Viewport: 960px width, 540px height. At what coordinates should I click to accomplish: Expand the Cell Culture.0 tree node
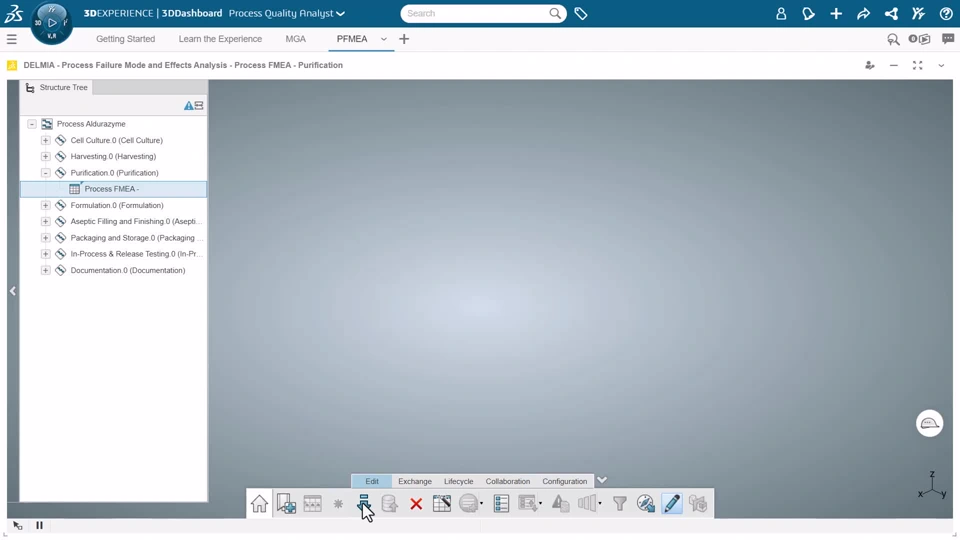pyautogui.click(x=45, y=140)
